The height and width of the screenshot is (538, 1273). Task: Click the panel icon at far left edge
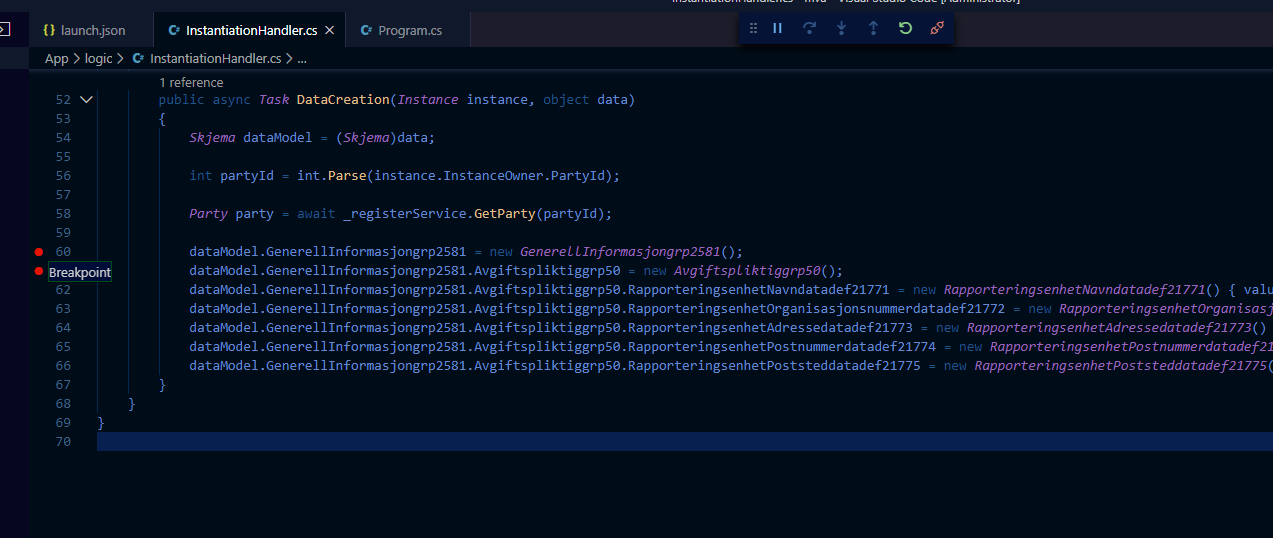click(x=4, y=29)
